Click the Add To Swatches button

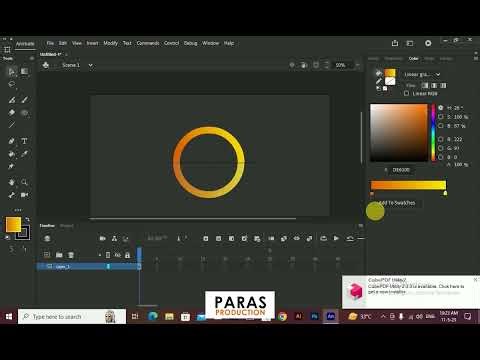[x=397, y=203]
